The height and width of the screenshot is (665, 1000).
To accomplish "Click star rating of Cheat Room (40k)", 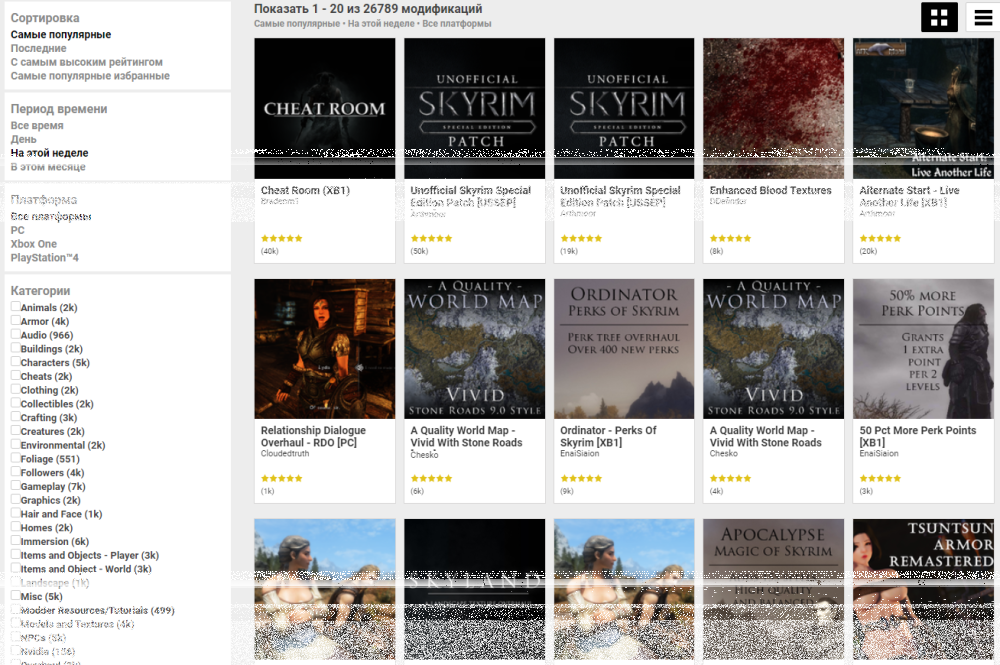I will 281,238.
